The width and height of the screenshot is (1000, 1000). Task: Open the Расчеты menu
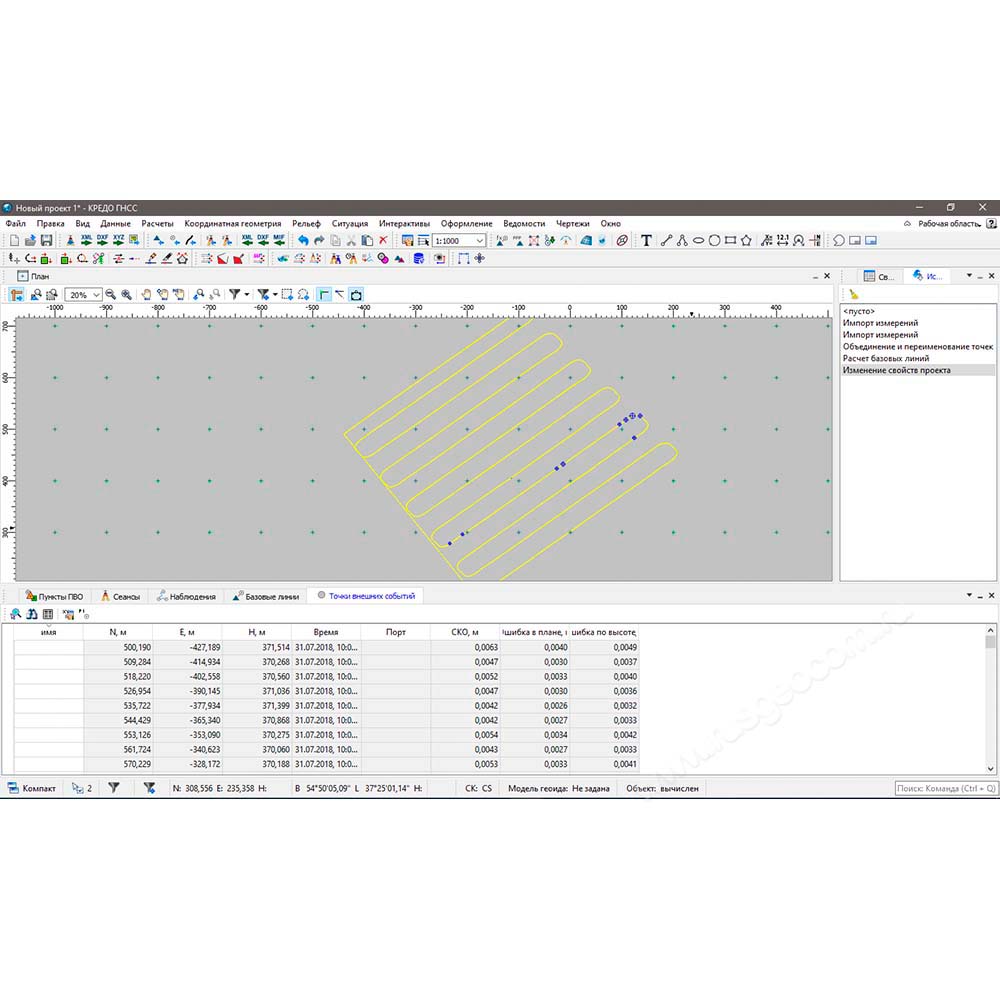click(x=157, y=224)
